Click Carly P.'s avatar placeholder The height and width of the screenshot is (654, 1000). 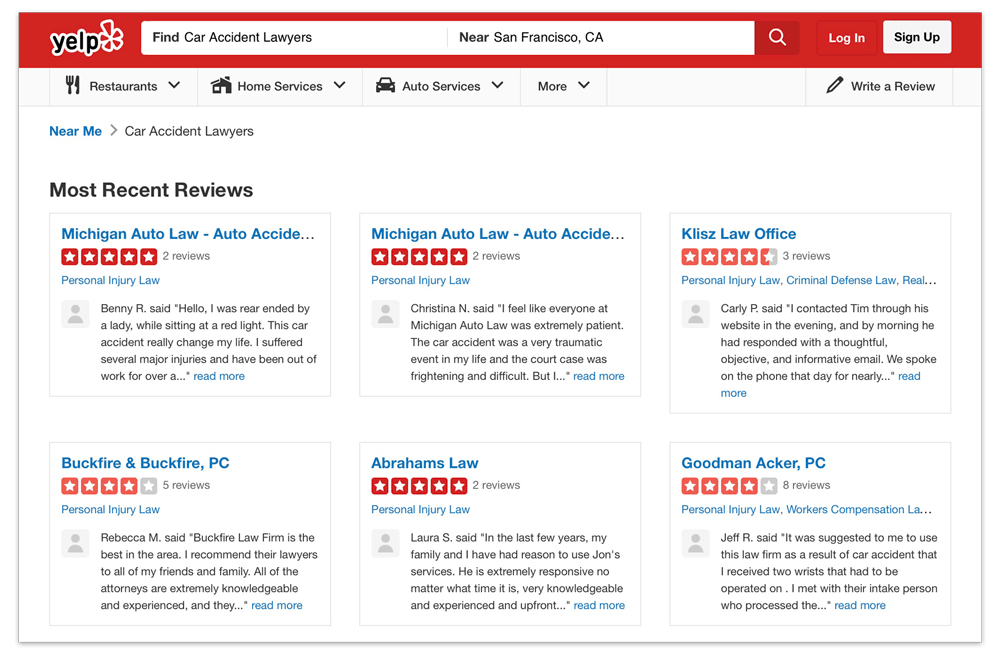point(695,314)
